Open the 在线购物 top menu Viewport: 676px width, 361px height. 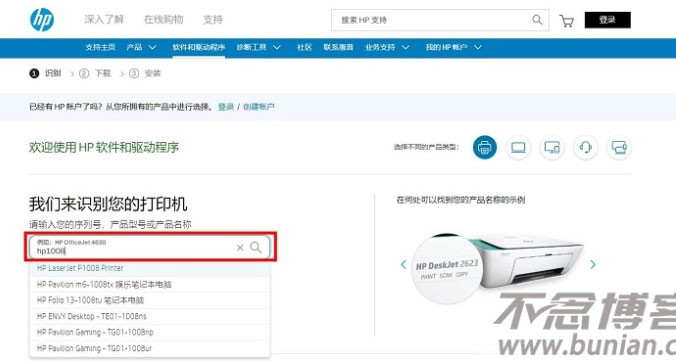[x=163, y=19]
